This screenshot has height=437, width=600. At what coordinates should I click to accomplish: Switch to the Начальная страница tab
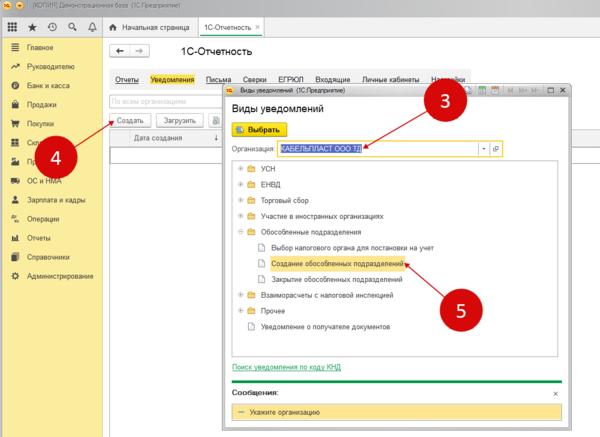[149, 28]
